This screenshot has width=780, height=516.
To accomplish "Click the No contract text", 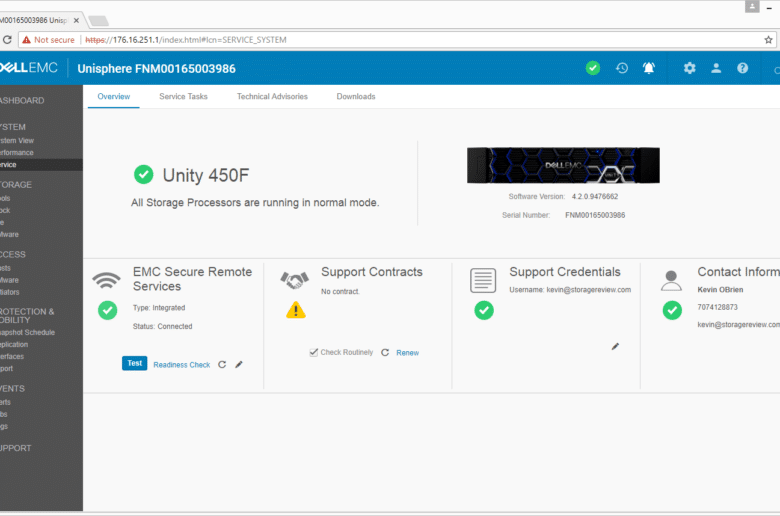I will coord(340,292).
